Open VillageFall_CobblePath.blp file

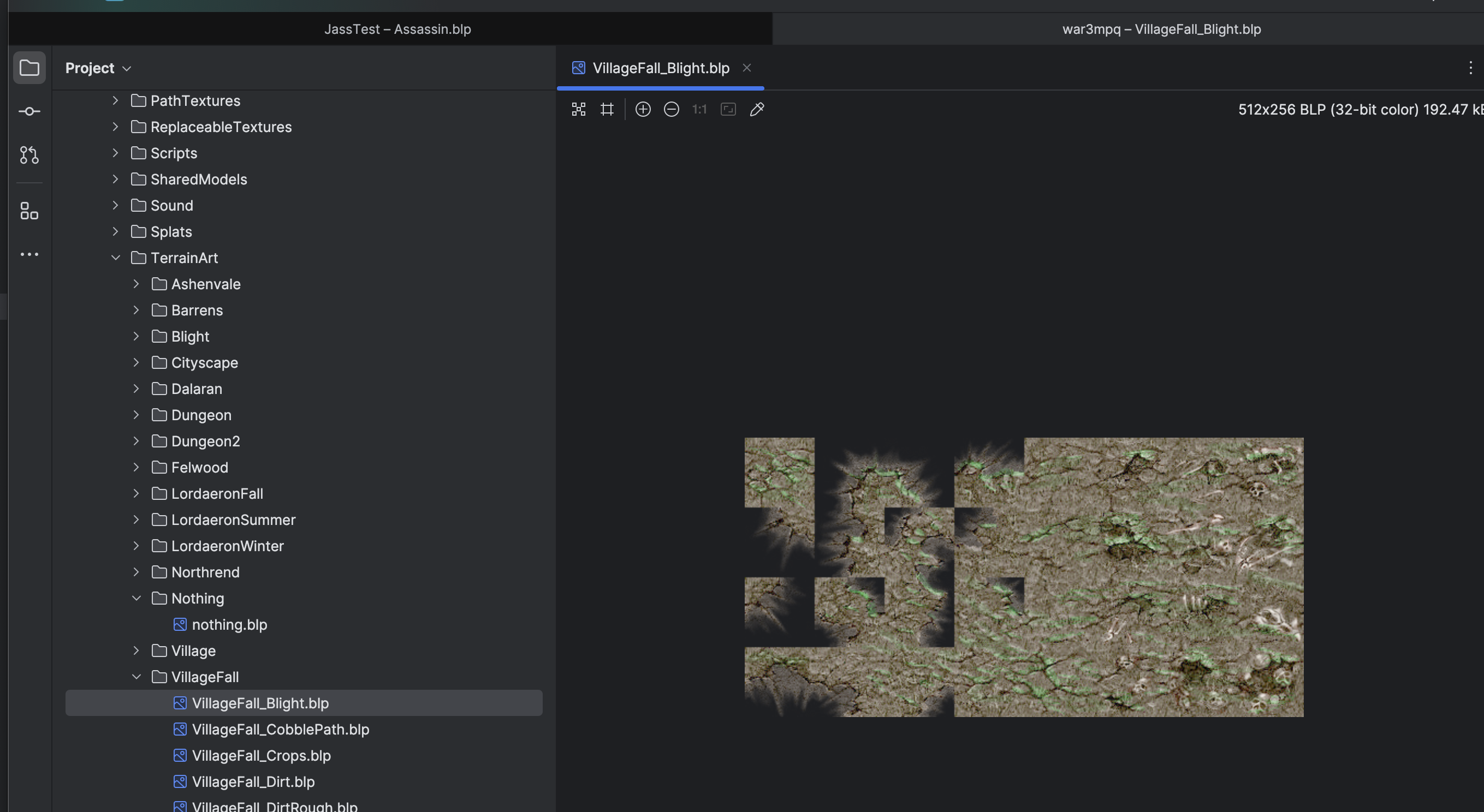[x=280, y=730]
